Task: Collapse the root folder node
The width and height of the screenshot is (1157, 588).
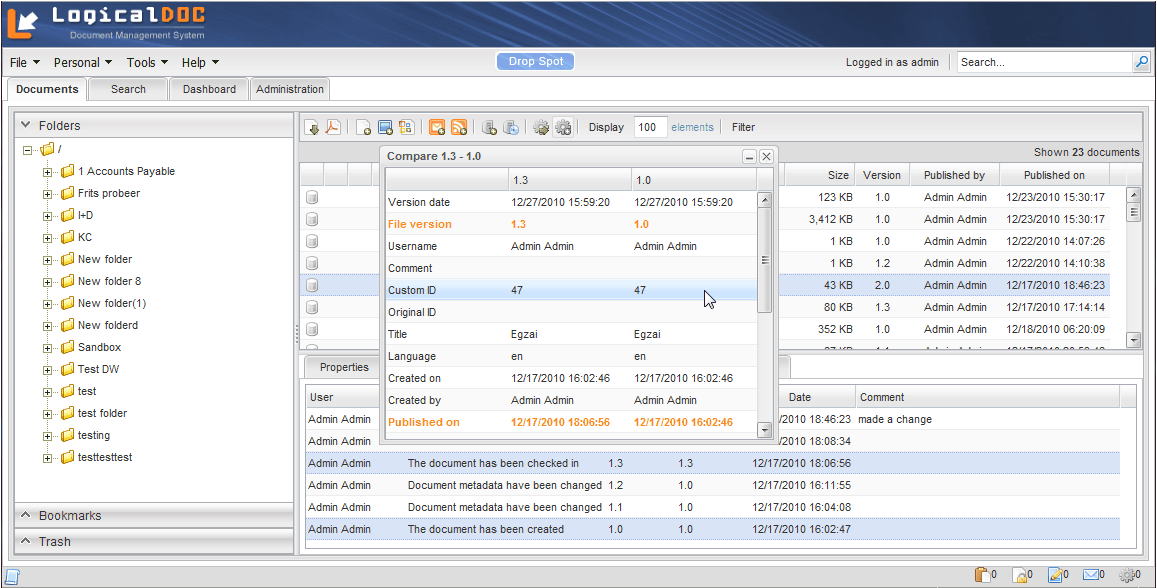Action: point(27,151)
